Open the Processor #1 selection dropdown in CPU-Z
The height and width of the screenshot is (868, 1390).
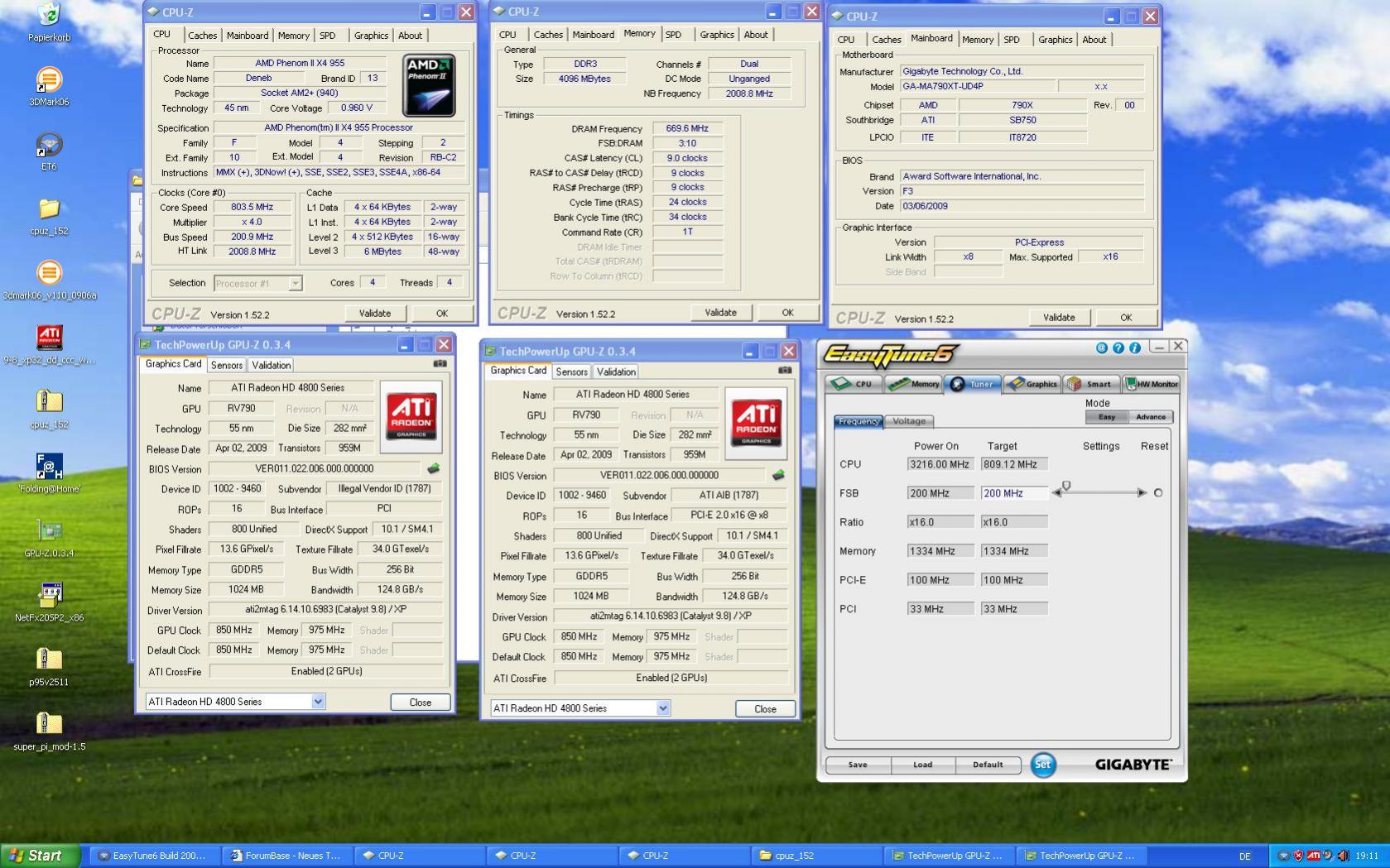pyautogui.click(x=296, y=284)
